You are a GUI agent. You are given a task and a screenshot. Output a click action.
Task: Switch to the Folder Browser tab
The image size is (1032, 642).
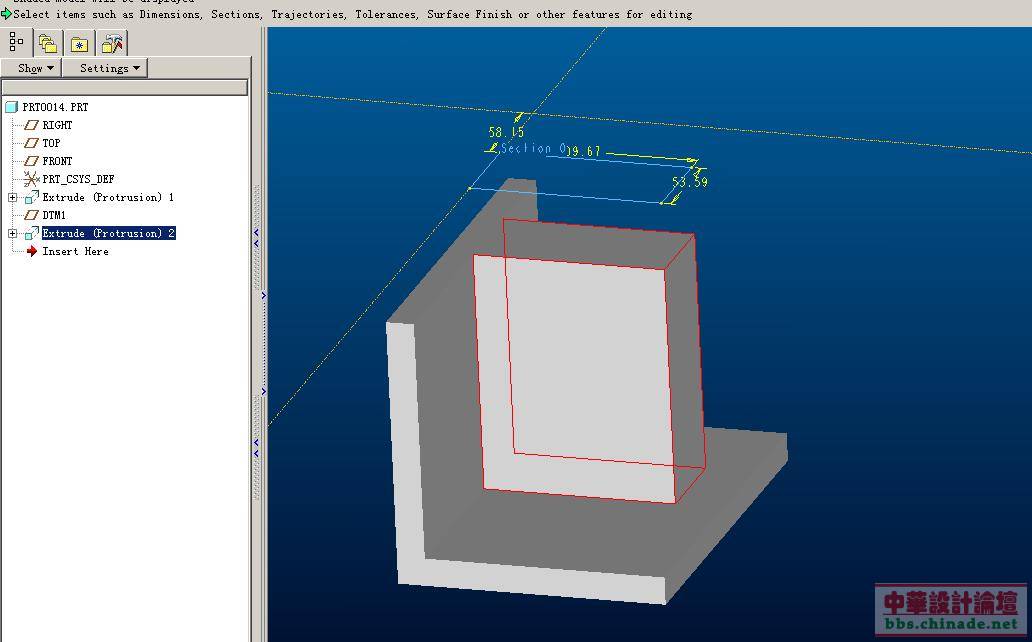point(47,44)
